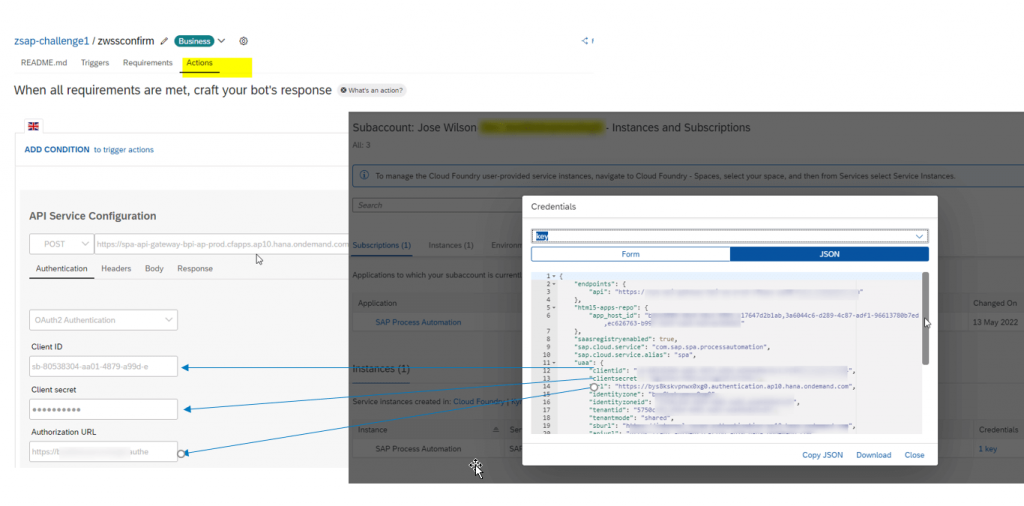Click the Client ID input field
Screen dimensions: 1024x506
pos(103,366)
